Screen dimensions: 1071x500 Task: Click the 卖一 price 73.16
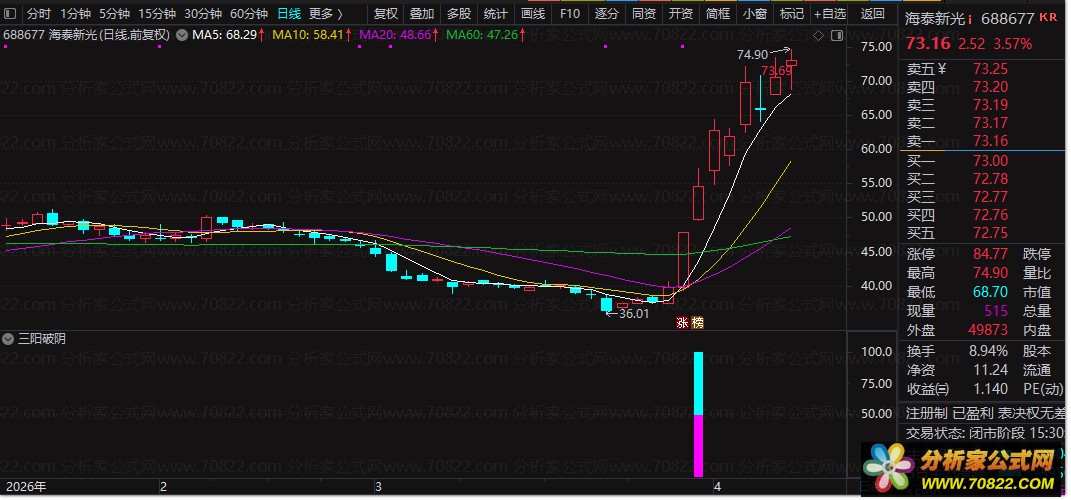point(990,141)
